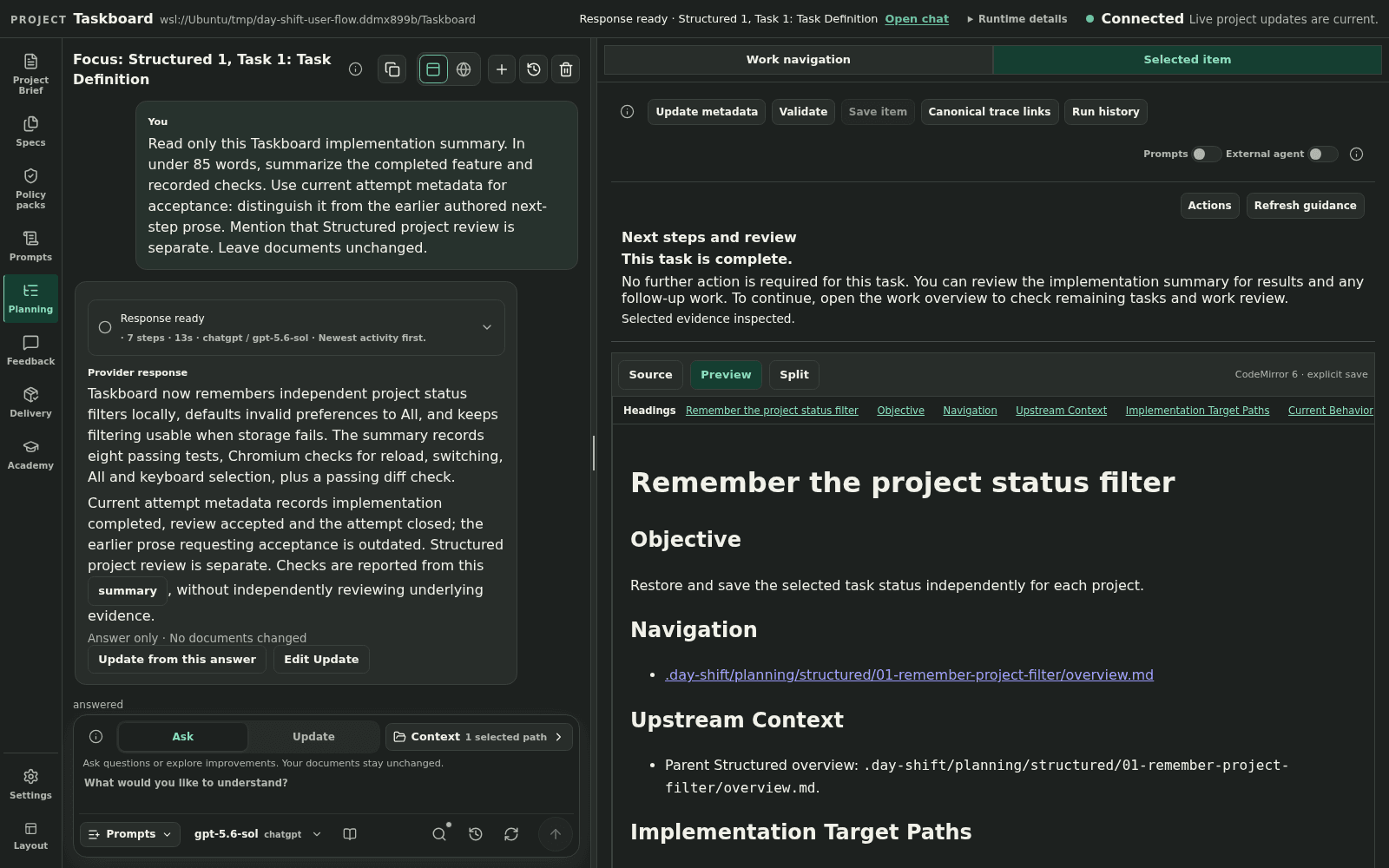Open chat history clock icon in header

pyautogui.click(x=534, y=69)
